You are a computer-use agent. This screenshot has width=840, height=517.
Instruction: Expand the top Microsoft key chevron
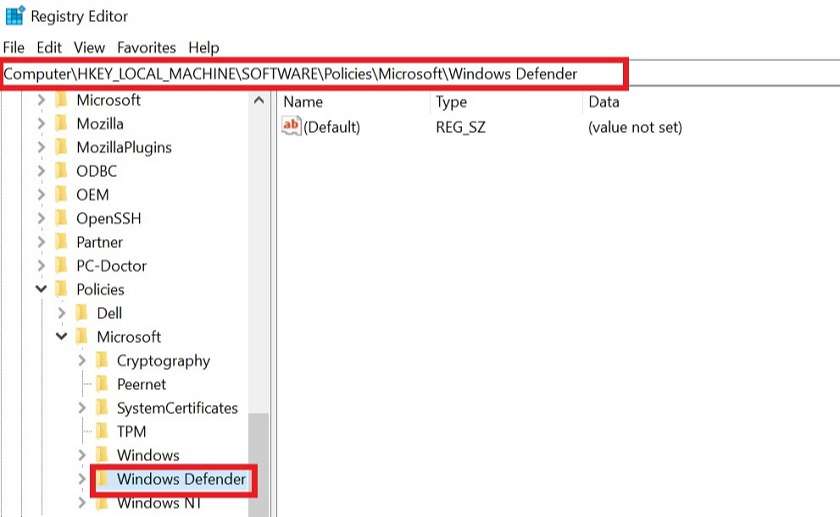(x=41, y=100)
